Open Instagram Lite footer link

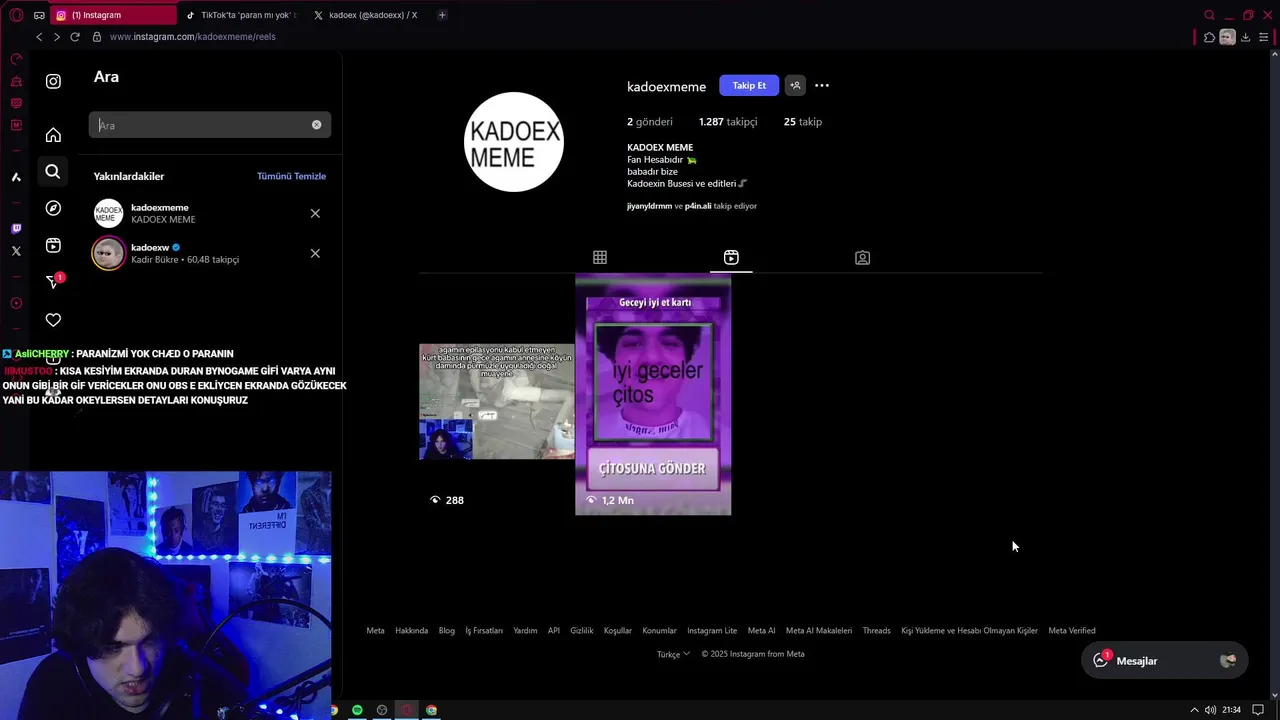coord(712,631)
